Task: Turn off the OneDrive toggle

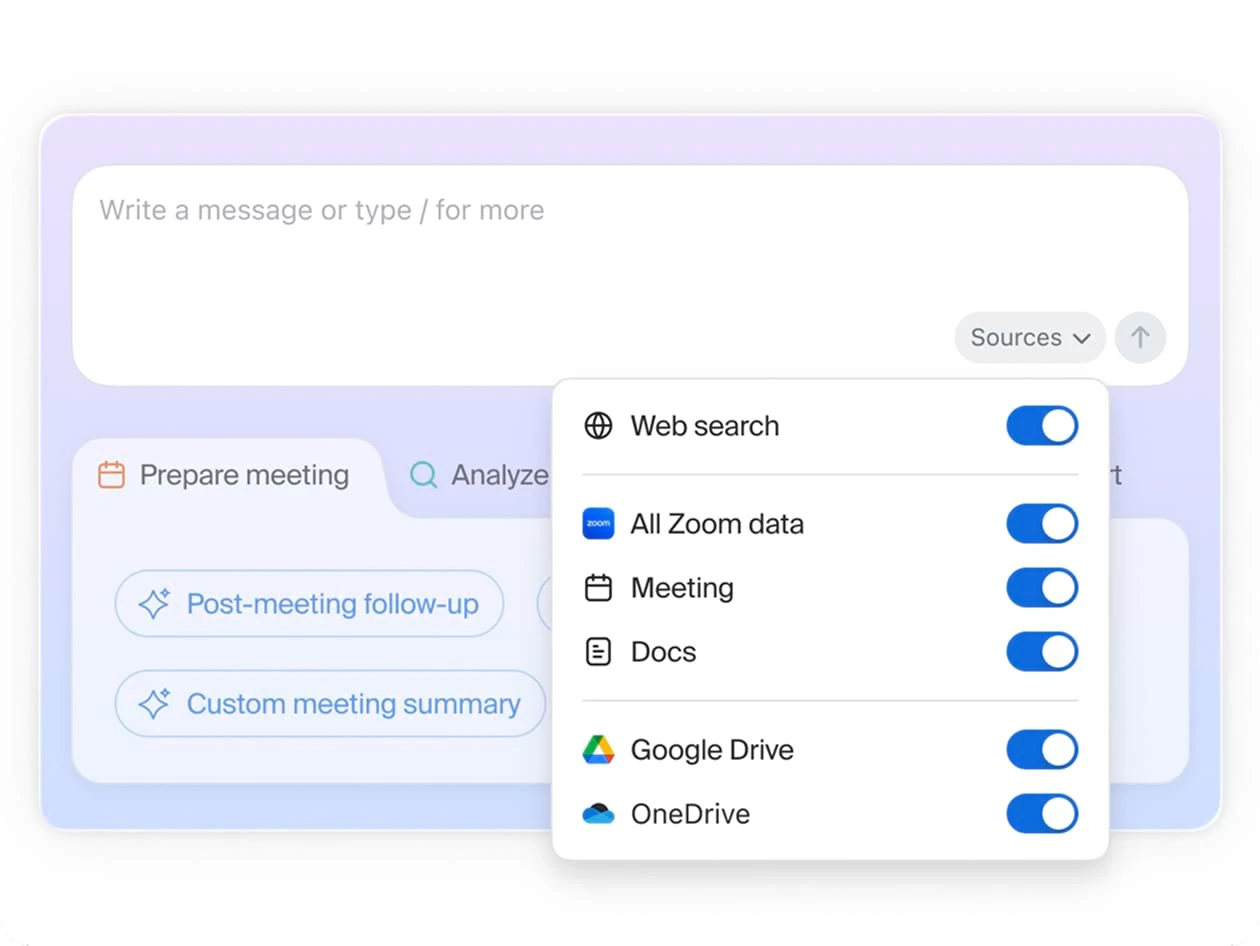Action: pyautogui.click(x=1041, y=814)
